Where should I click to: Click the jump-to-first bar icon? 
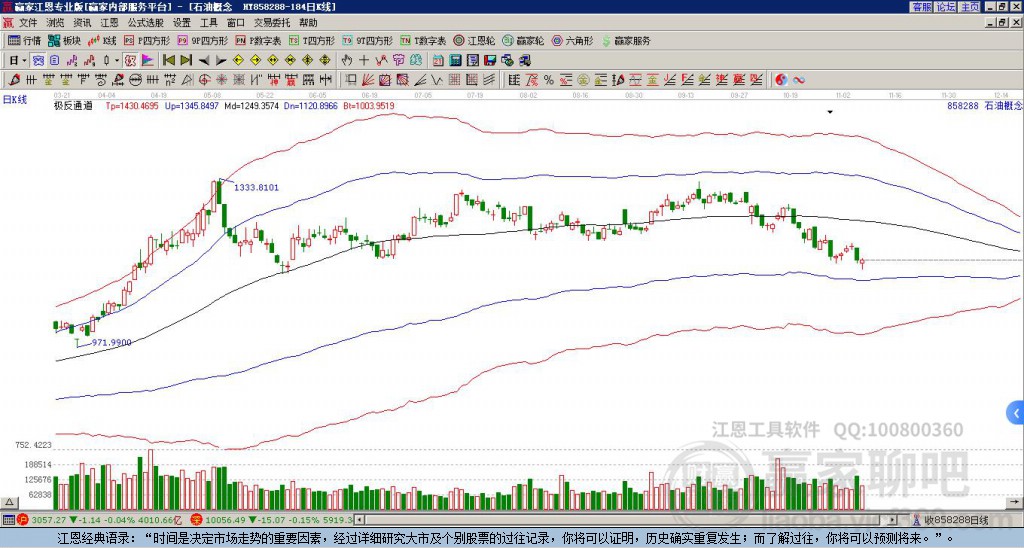(x=168, y=60)
